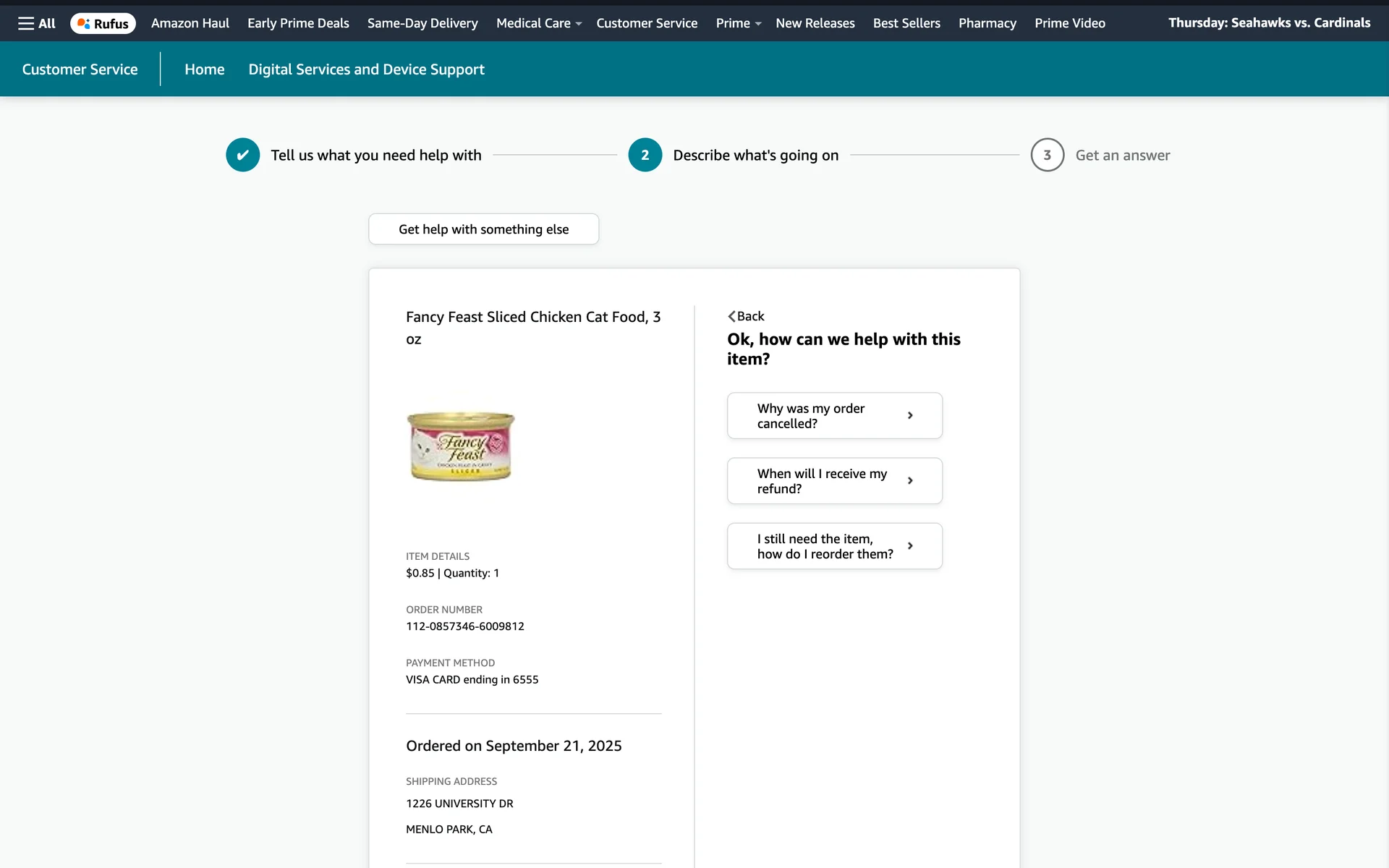This screenshot has height=868, width=1389.
Task: Click the completed step checkmark circle
Action: click(x=242, y=155)
